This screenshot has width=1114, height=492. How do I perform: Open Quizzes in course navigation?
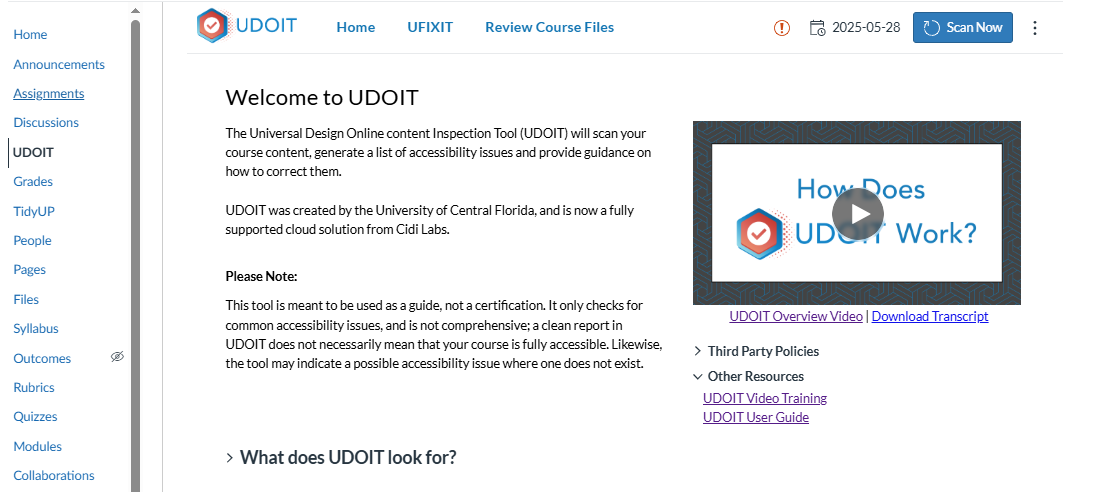(35, 417)
